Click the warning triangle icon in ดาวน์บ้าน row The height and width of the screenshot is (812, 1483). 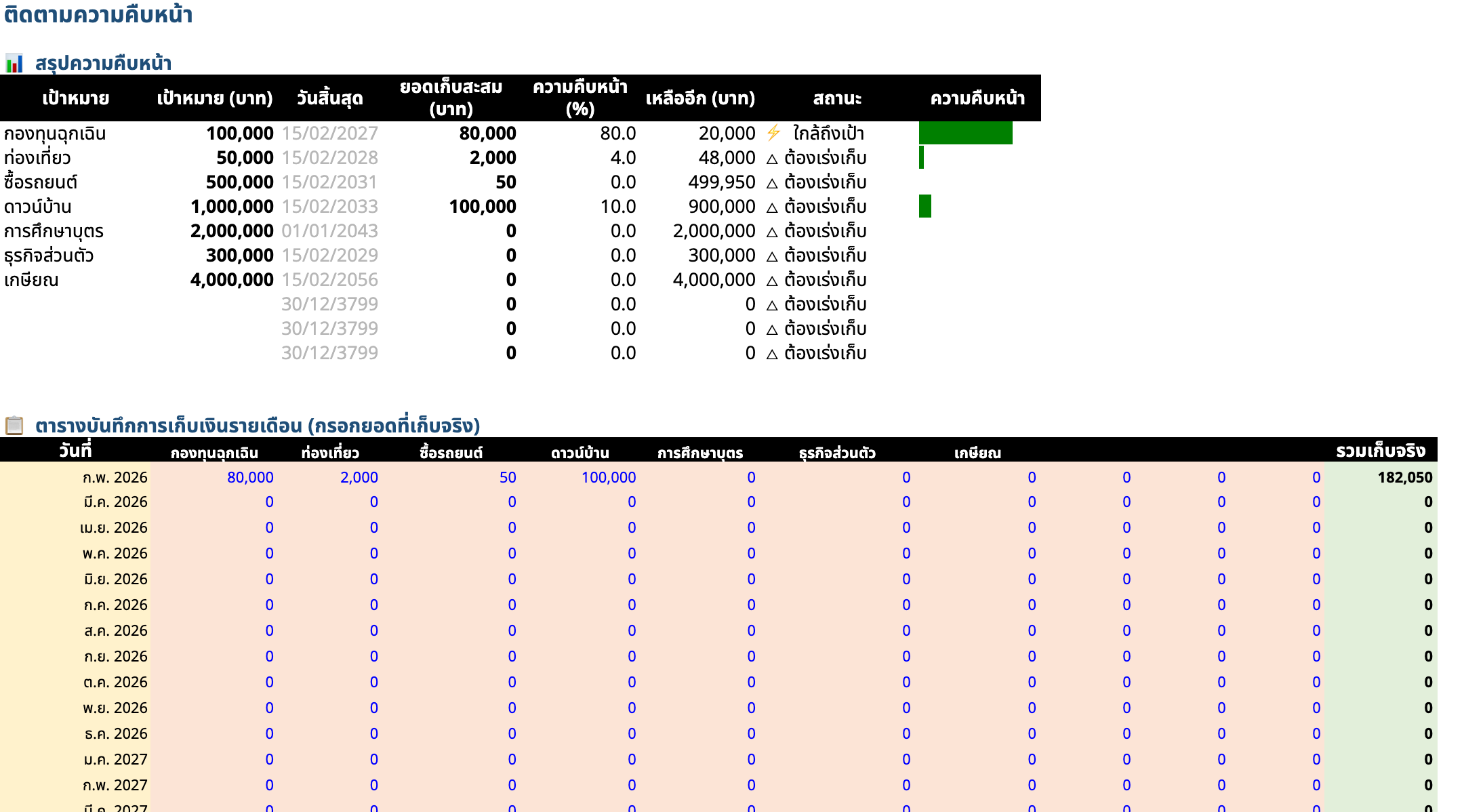pos(772,208)
